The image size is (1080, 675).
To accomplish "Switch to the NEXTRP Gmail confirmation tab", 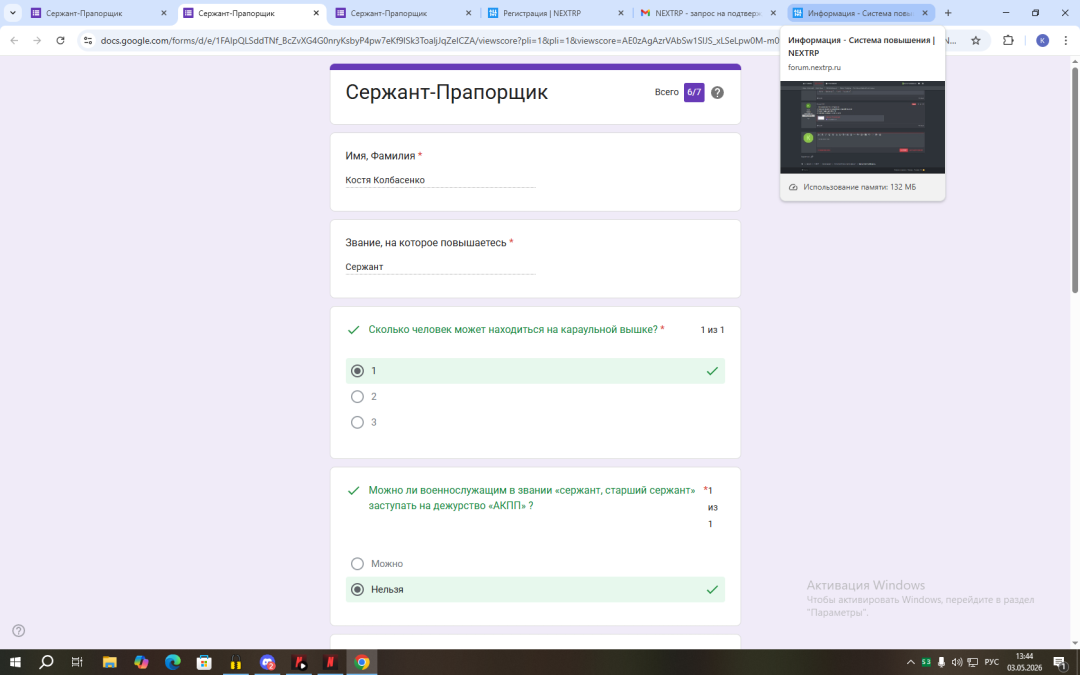I will [x=707, y=13].
